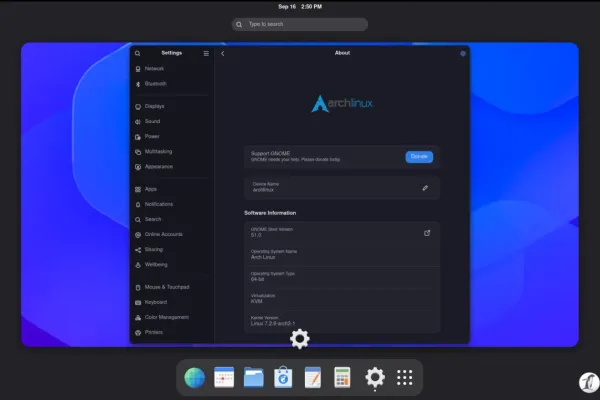Click the Support GNOME text

coord(270,153)
